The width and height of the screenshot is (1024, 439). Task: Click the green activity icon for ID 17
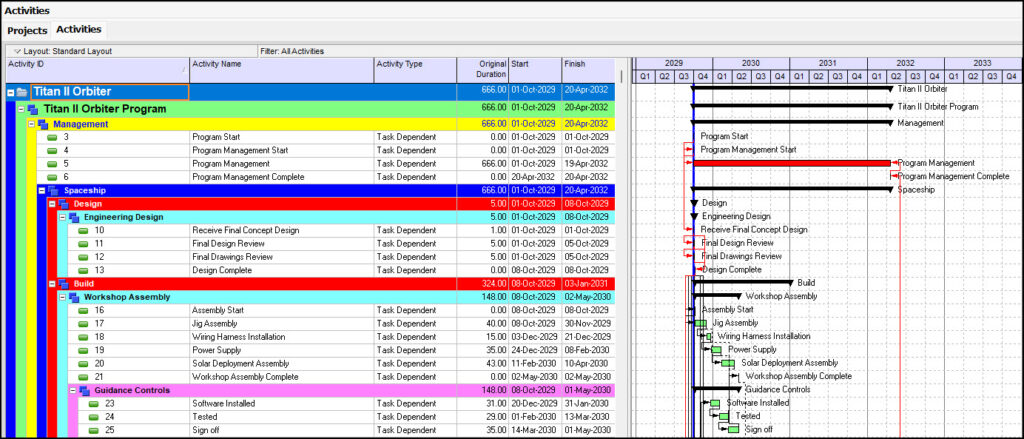(x=84, y=323)
